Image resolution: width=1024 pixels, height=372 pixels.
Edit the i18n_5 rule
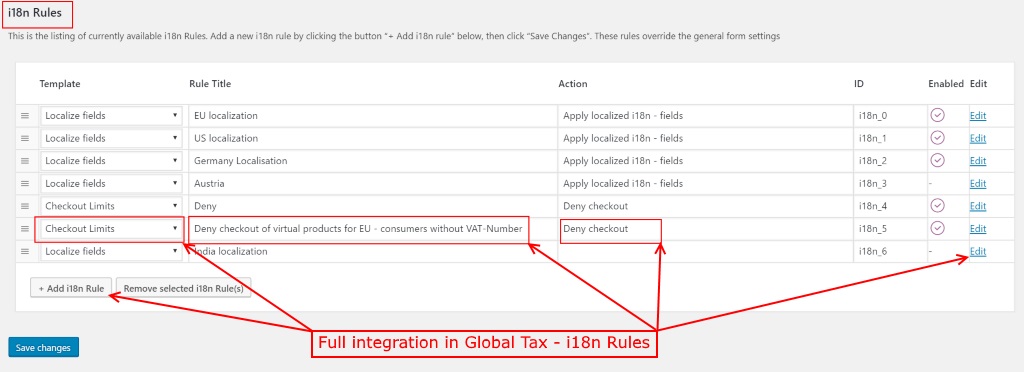coord(978,228)
